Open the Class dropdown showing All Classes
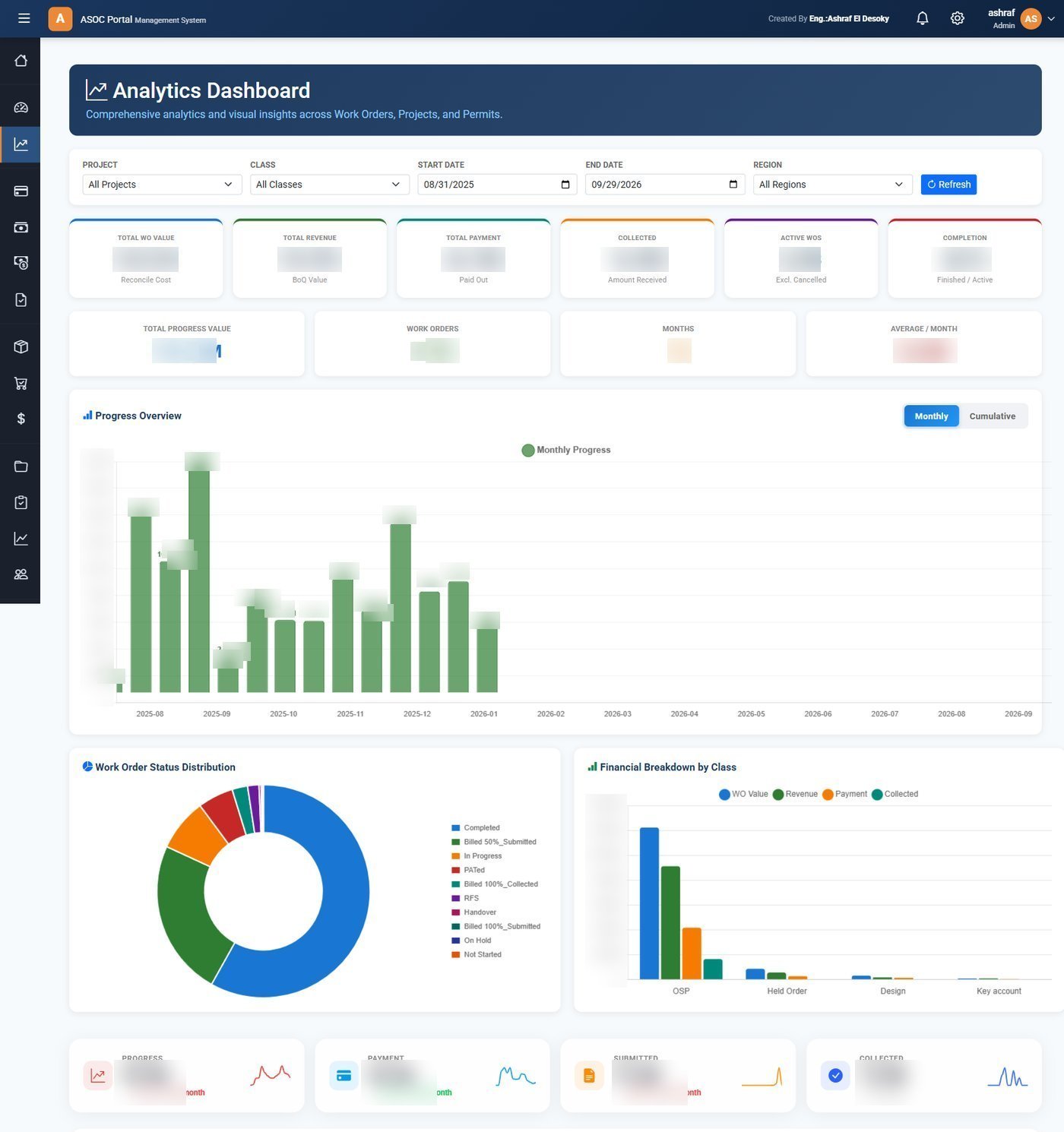 329,185
